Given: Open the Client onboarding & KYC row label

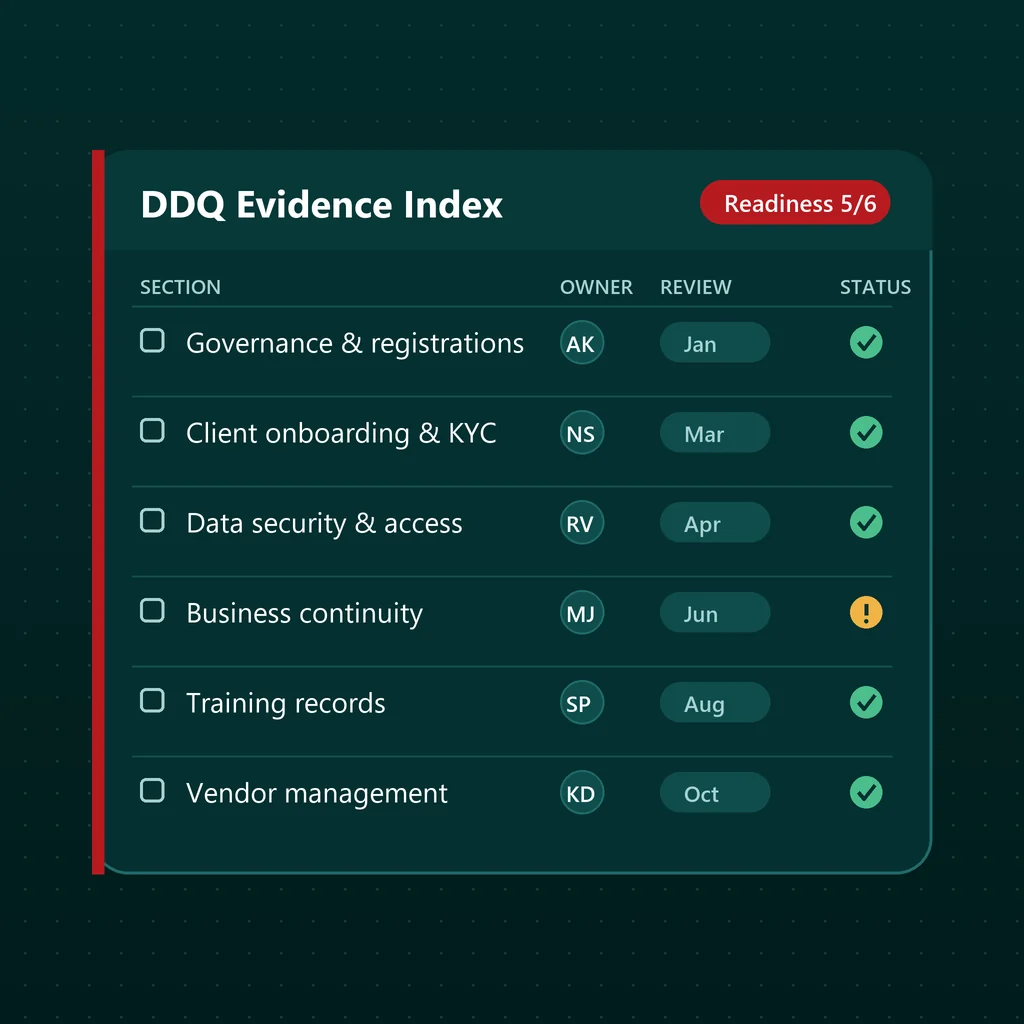Looking at the screenshot, I should click(x=341, y=433).
